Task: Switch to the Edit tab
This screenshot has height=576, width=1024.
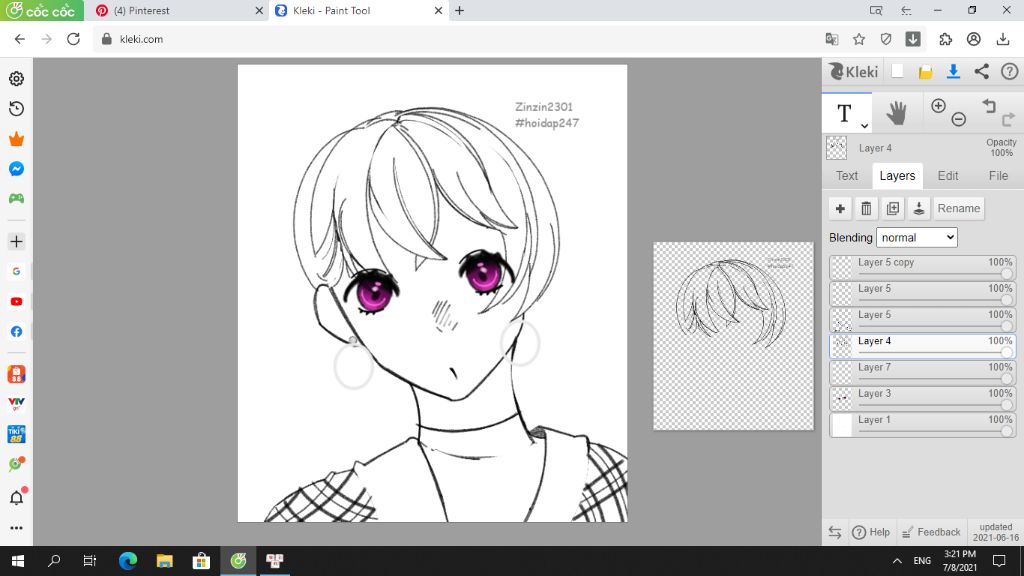Action: pos(948,176)
